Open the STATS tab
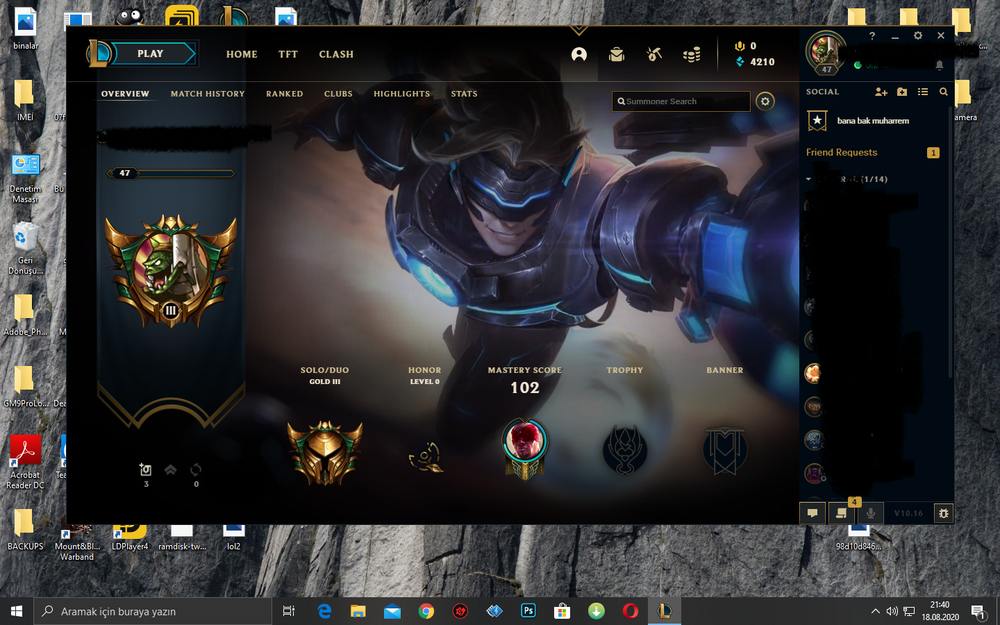 [464, 94]
